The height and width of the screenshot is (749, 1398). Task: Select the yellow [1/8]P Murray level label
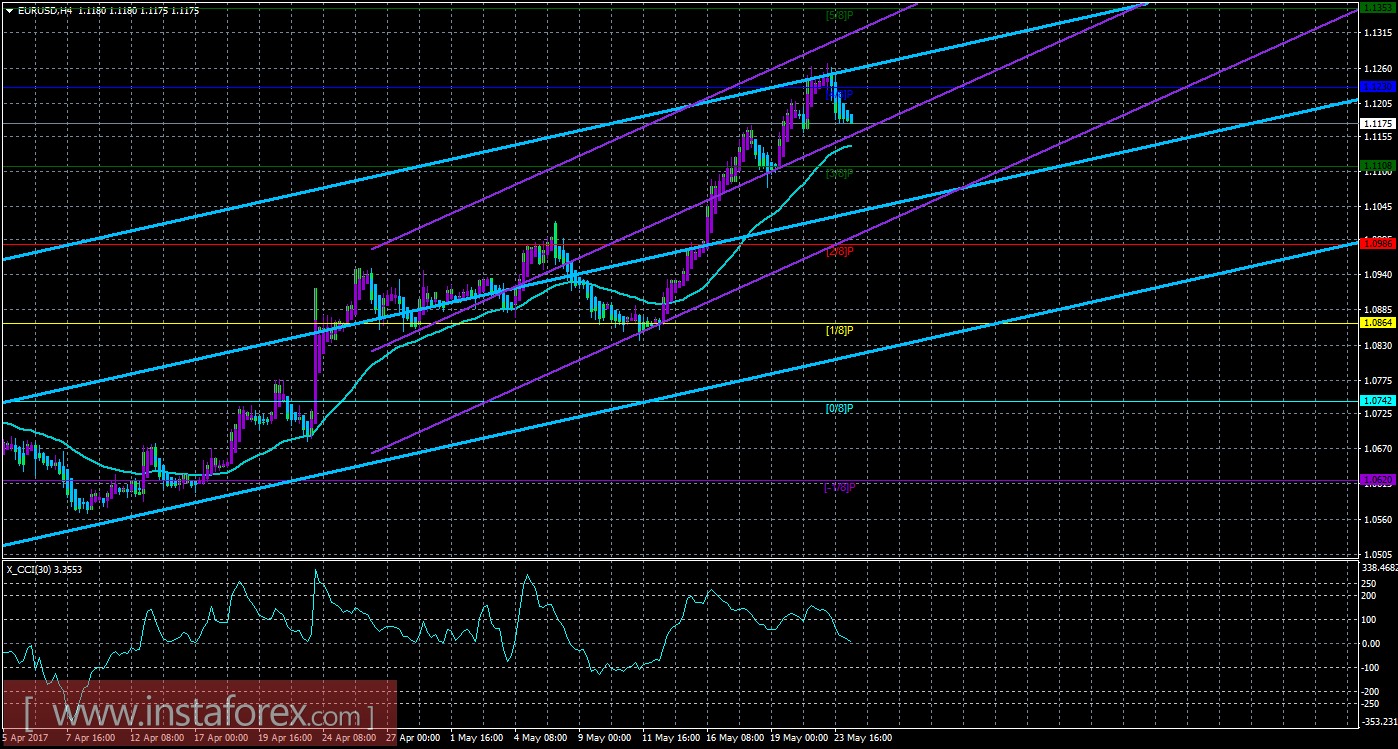pyautogui.click(x=840, y=330)
